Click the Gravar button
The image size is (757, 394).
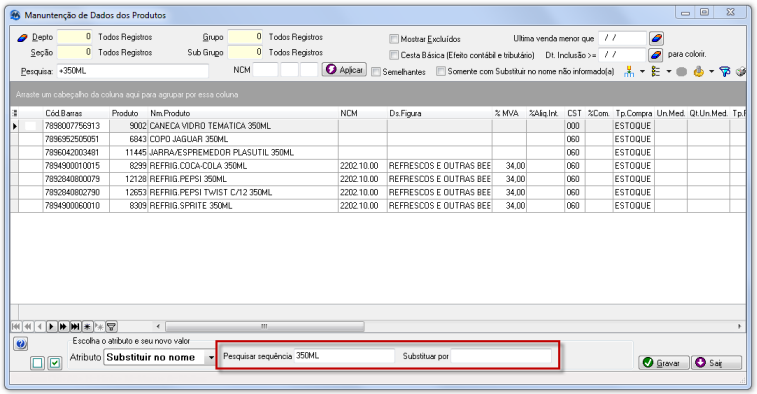663,363
